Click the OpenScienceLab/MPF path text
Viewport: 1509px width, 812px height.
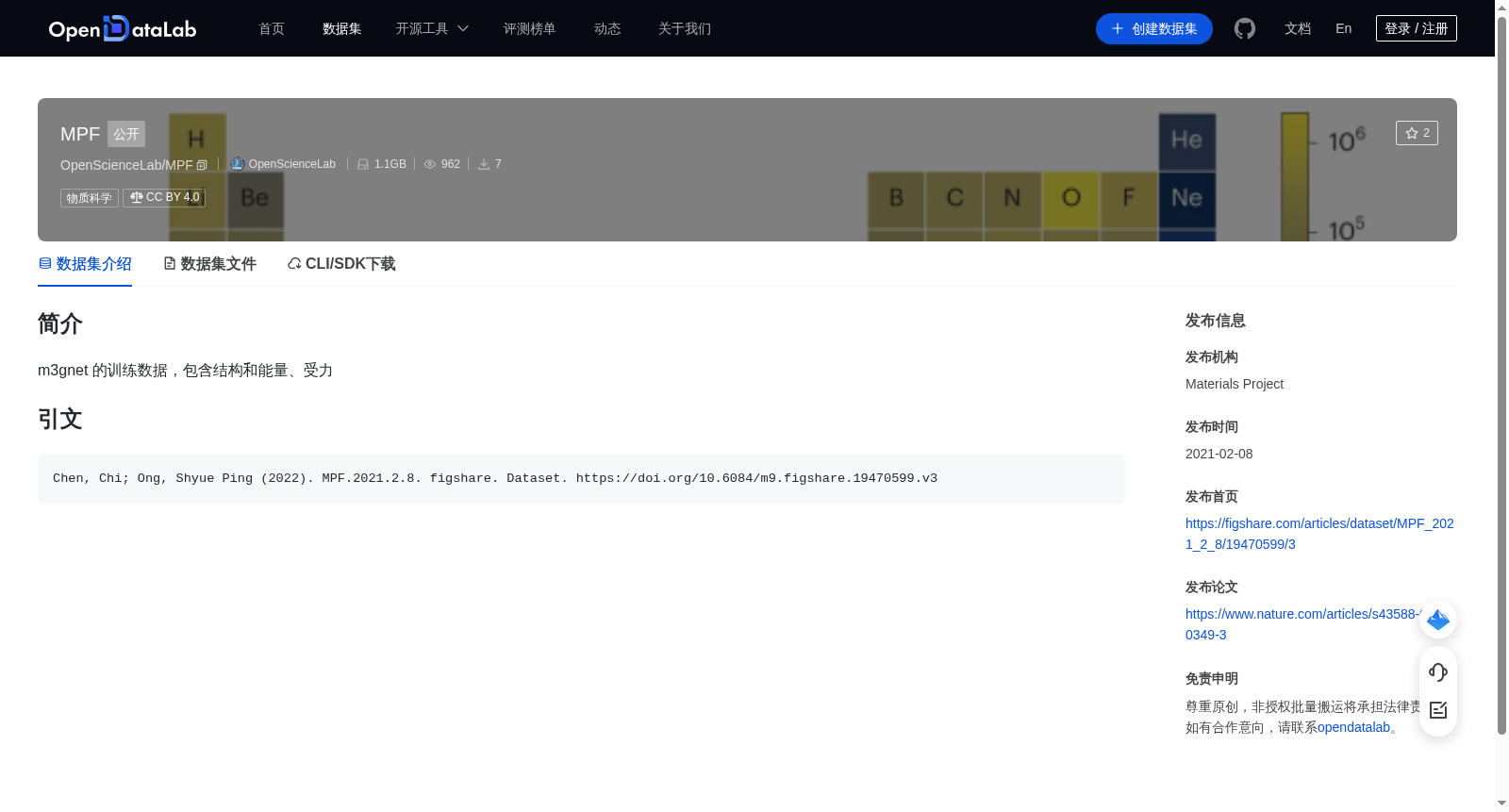click(x=126, y=165)
